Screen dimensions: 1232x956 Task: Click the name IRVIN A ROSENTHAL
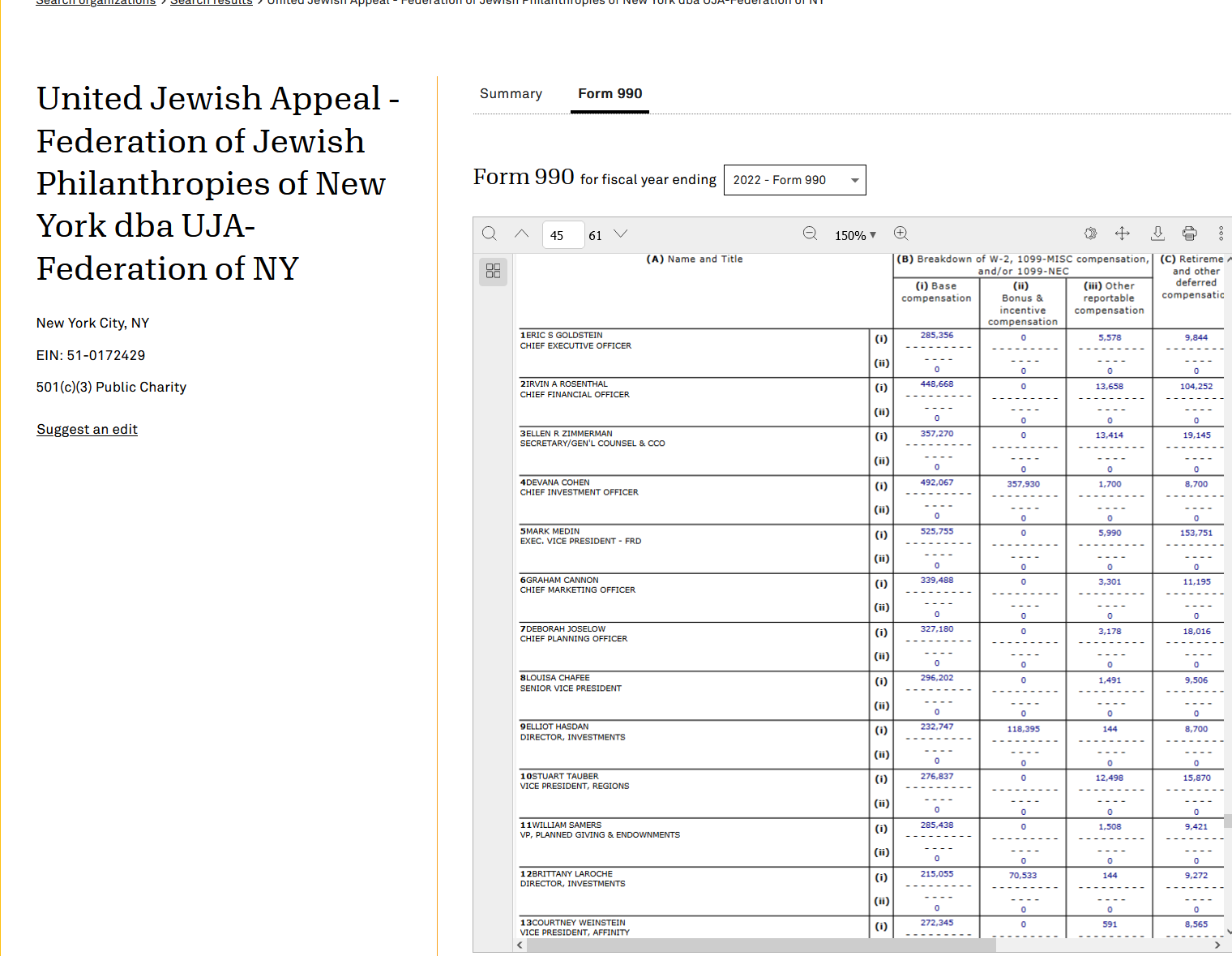pos(567,384)
